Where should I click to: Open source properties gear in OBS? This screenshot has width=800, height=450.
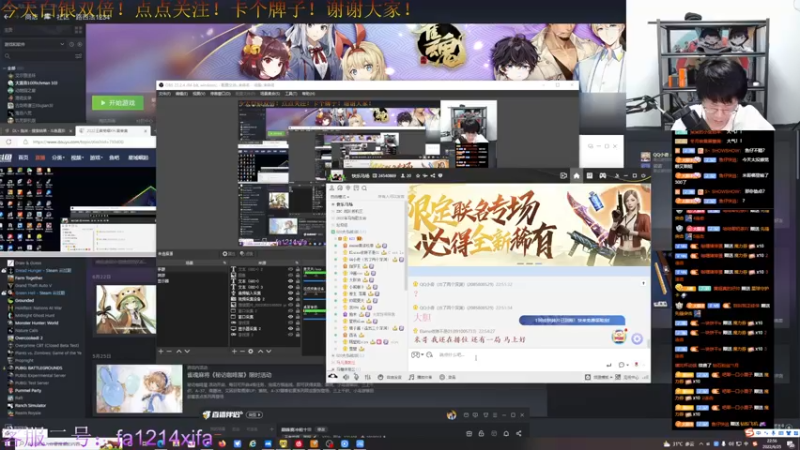click(x=251, y=352)
